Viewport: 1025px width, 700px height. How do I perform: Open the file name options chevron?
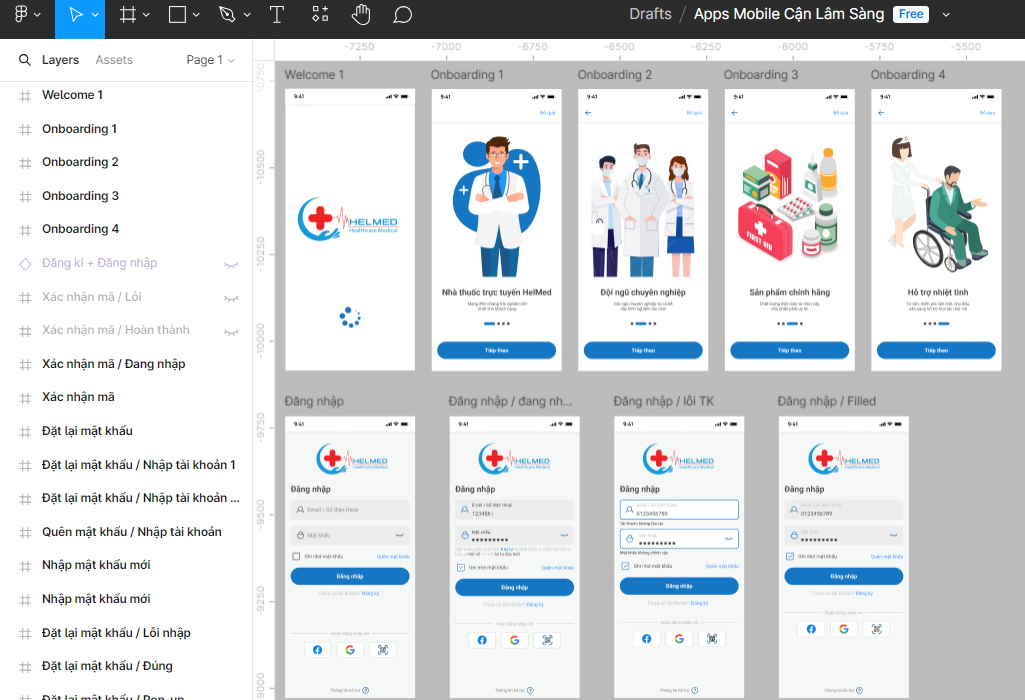946,15
